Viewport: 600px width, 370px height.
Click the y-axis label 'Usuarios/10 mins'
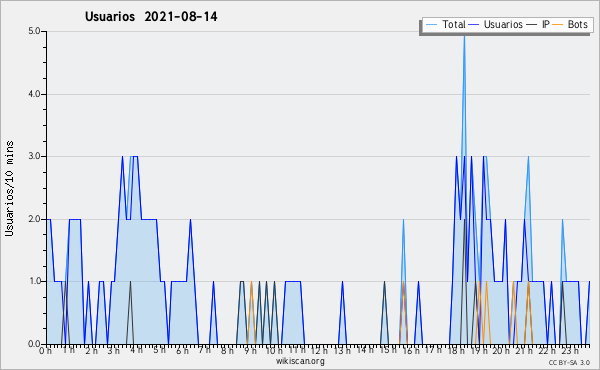[9, 189]
